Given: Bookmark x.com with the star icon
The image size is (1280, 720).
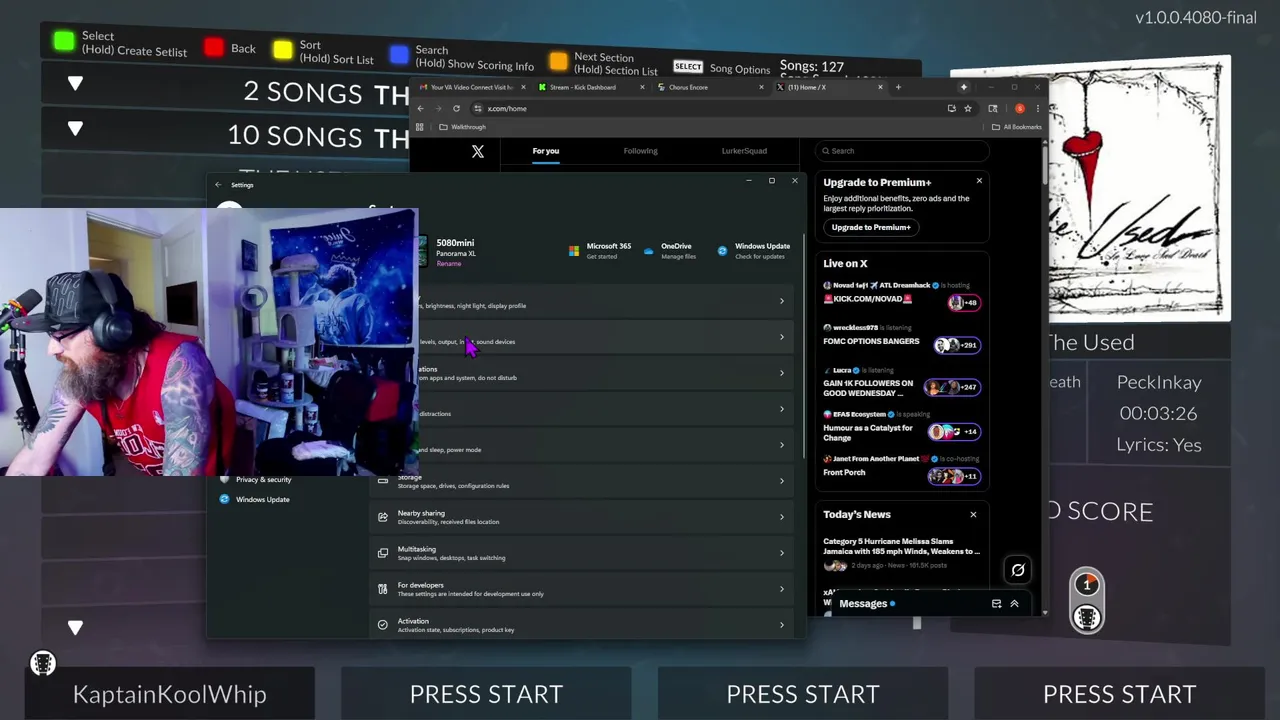Looking at the screenshot, I should tap(967, 108).
